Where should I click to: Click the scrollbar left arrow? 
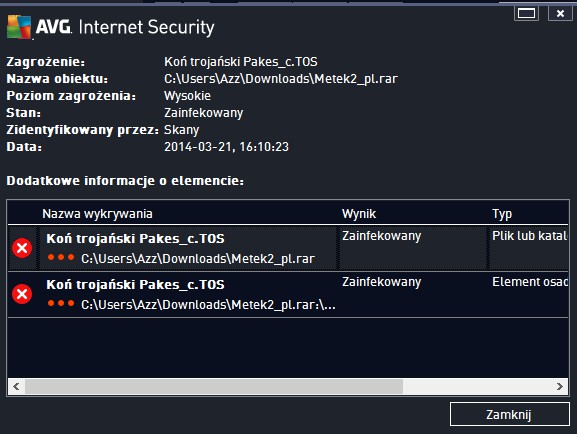click(16, 387)
